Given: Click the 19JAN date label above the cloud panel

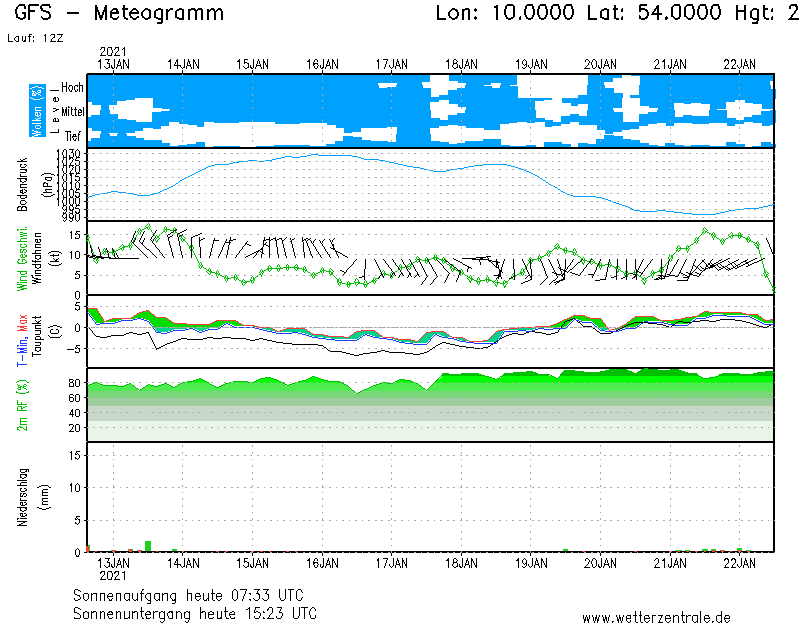Looking at the screenshot, I should pyautogui.click(x=531, y=64).
